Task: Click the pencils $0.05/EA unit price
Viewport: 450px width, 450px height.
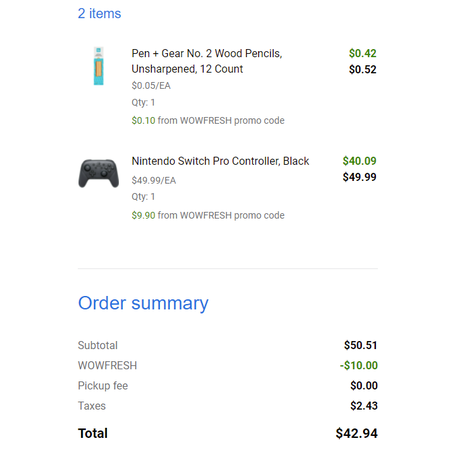Action: click(151, 86)
